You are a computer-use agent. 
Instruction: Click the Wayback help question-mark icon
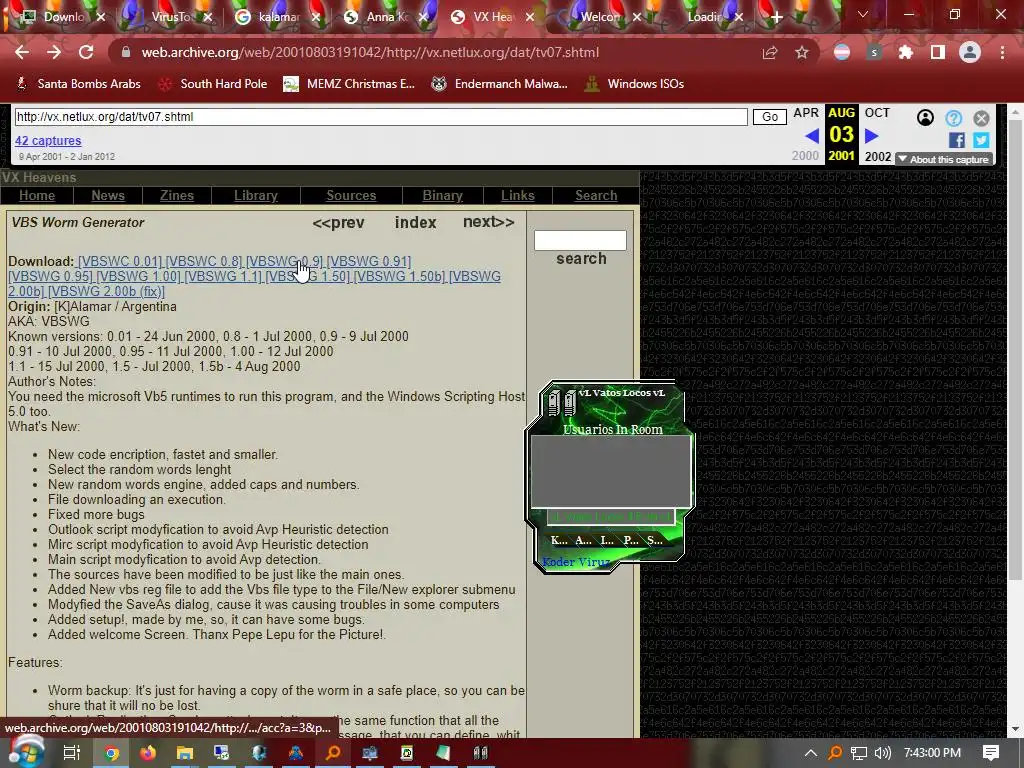(x=953, y=118)
